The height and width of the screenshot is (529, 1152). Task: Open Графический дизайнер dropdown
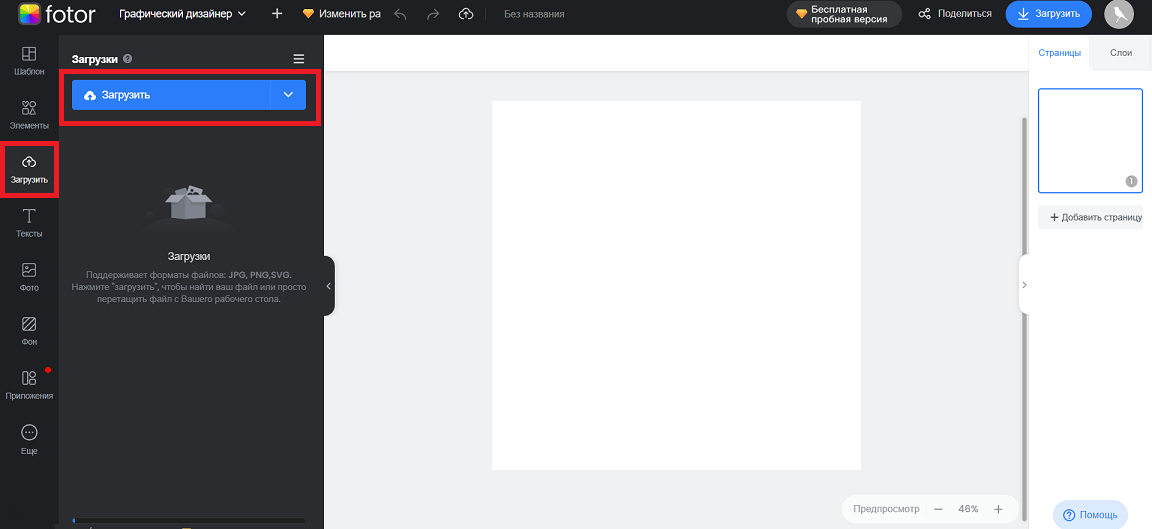[183, 14]
